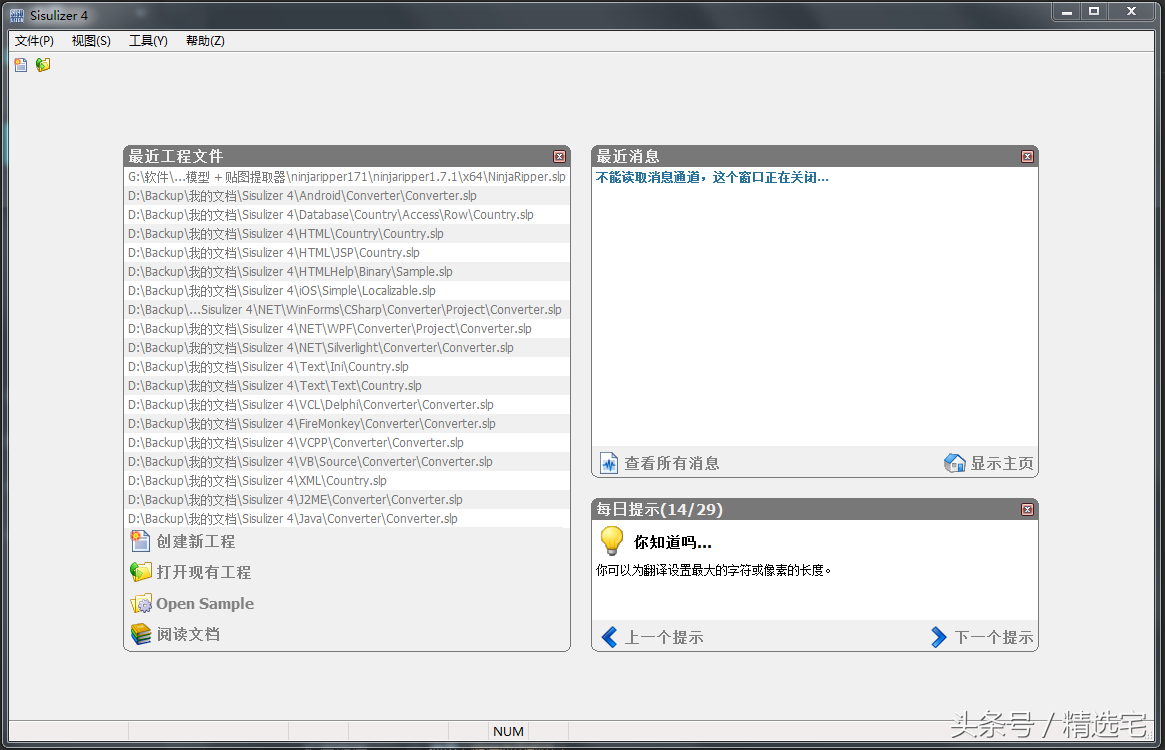Open J2ME\Converter\Converter.slp entry

pyautogui.click(x=347, y=500)
